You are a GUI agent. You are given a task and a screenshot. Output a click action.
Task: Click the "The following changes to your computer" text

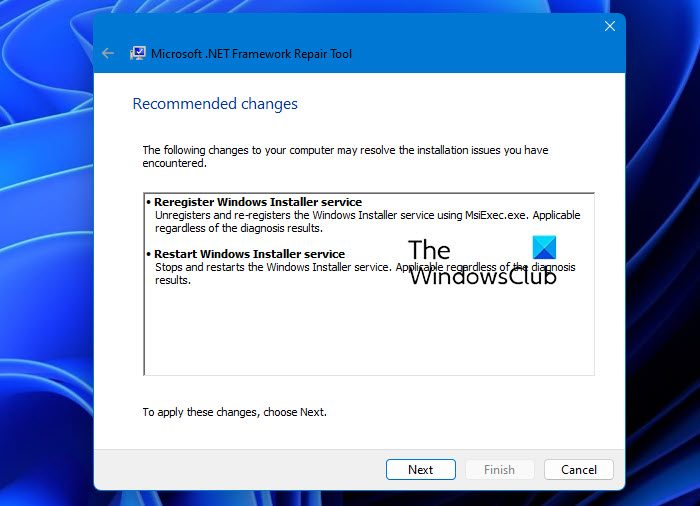tap(345, 156)
